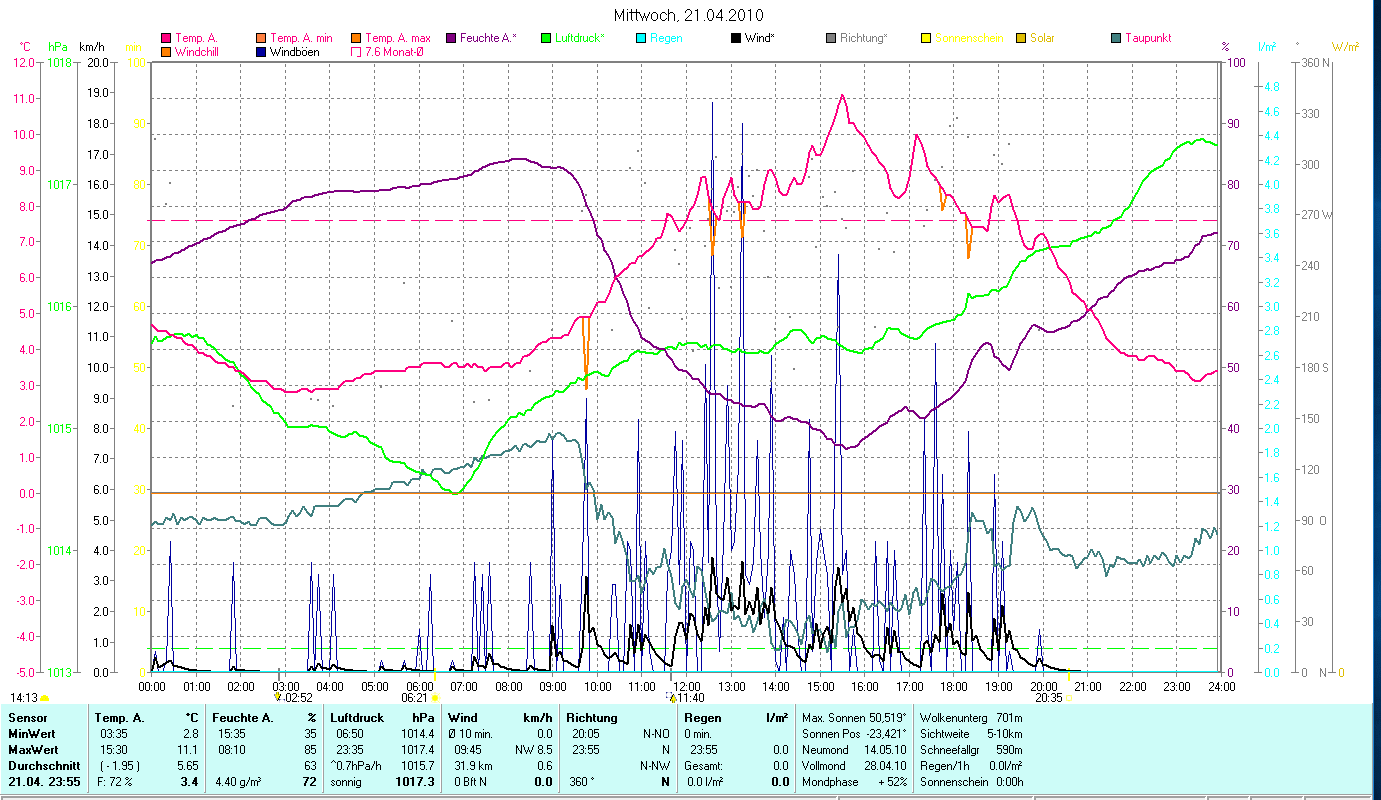This screenshot has height=800, width=1381.
Task: Click the 20:35 sunset time marker
Action: tap(1048, 698)
